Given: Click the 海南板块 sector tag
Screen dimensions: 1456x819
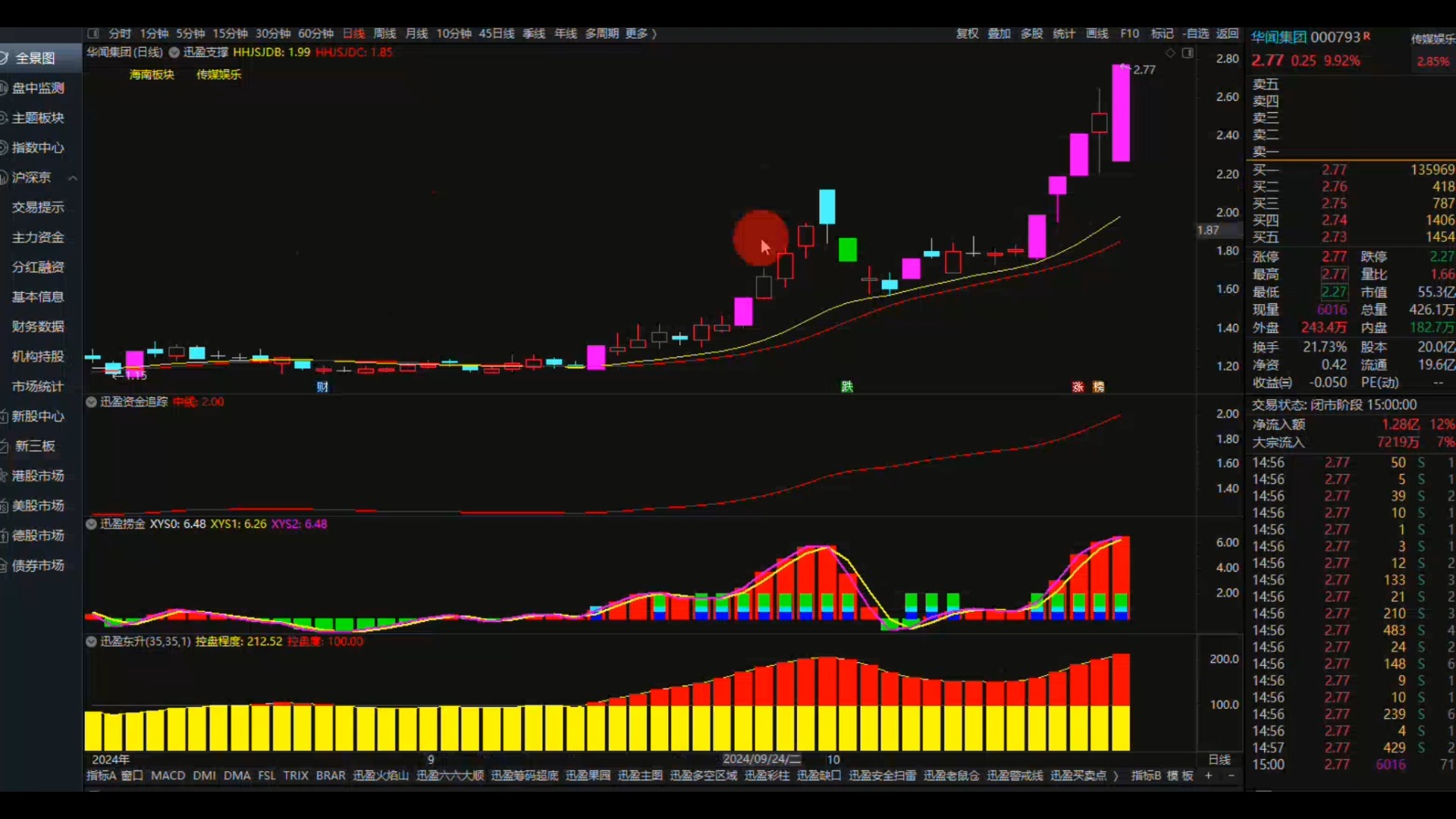Looking at the screenshot, I should [x=152, y=74].
